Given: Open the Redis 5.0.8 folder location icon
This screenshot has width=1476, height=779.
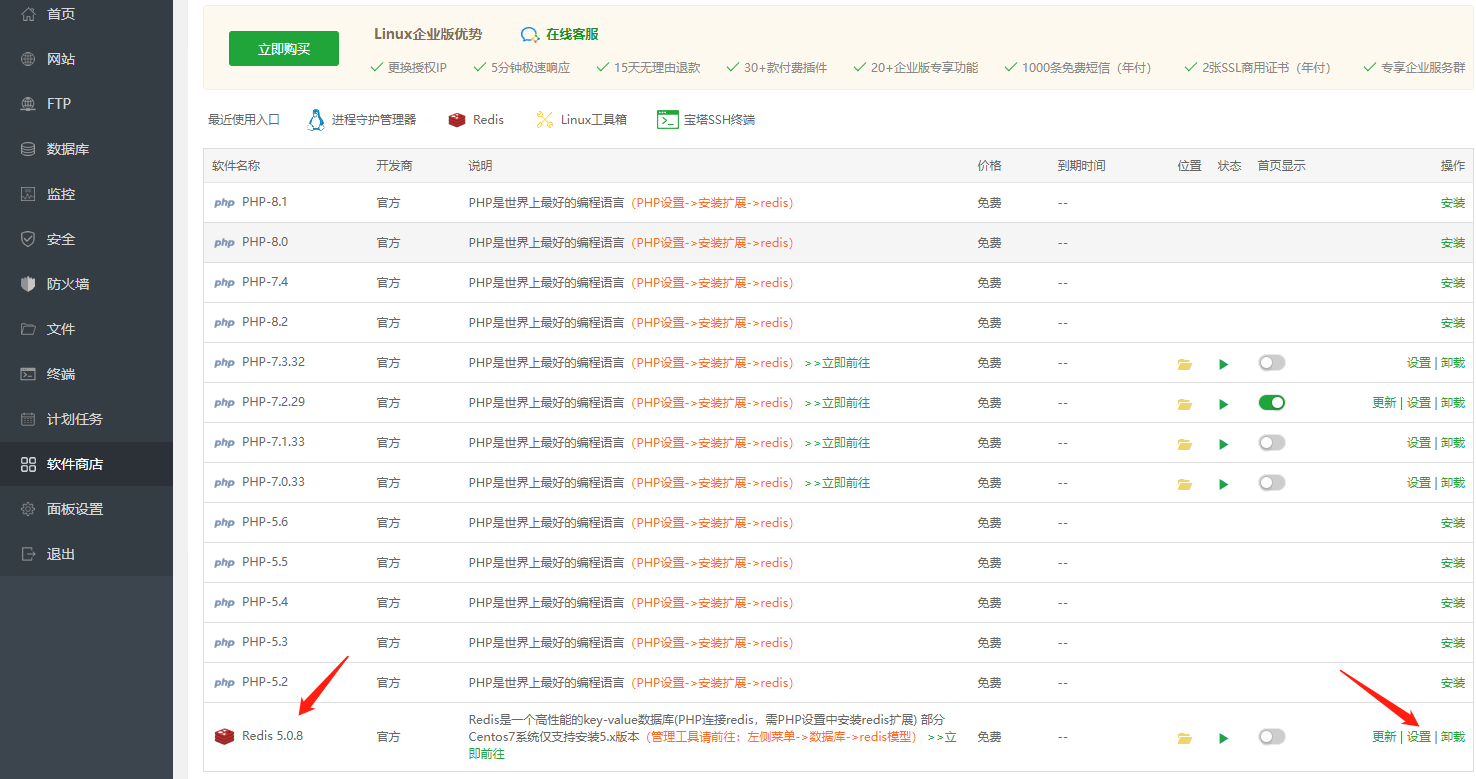Looking at the screenshot, I should click(x=1185, y=738).
